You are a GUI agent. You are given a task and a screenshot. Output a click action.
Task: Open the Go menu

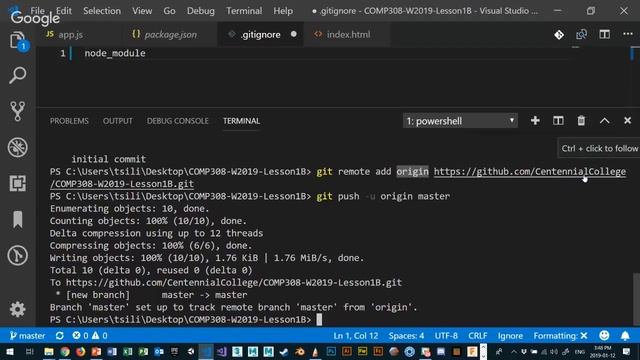169,11
